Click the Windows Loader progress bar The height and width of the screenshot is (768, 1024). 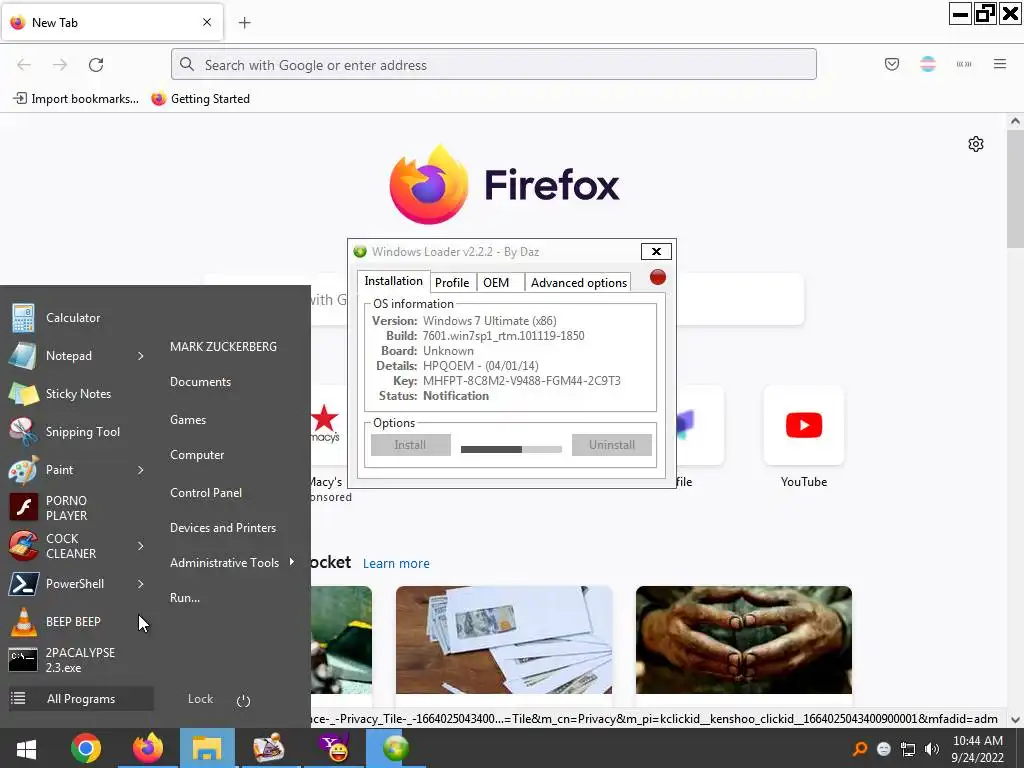click(511, 449)
